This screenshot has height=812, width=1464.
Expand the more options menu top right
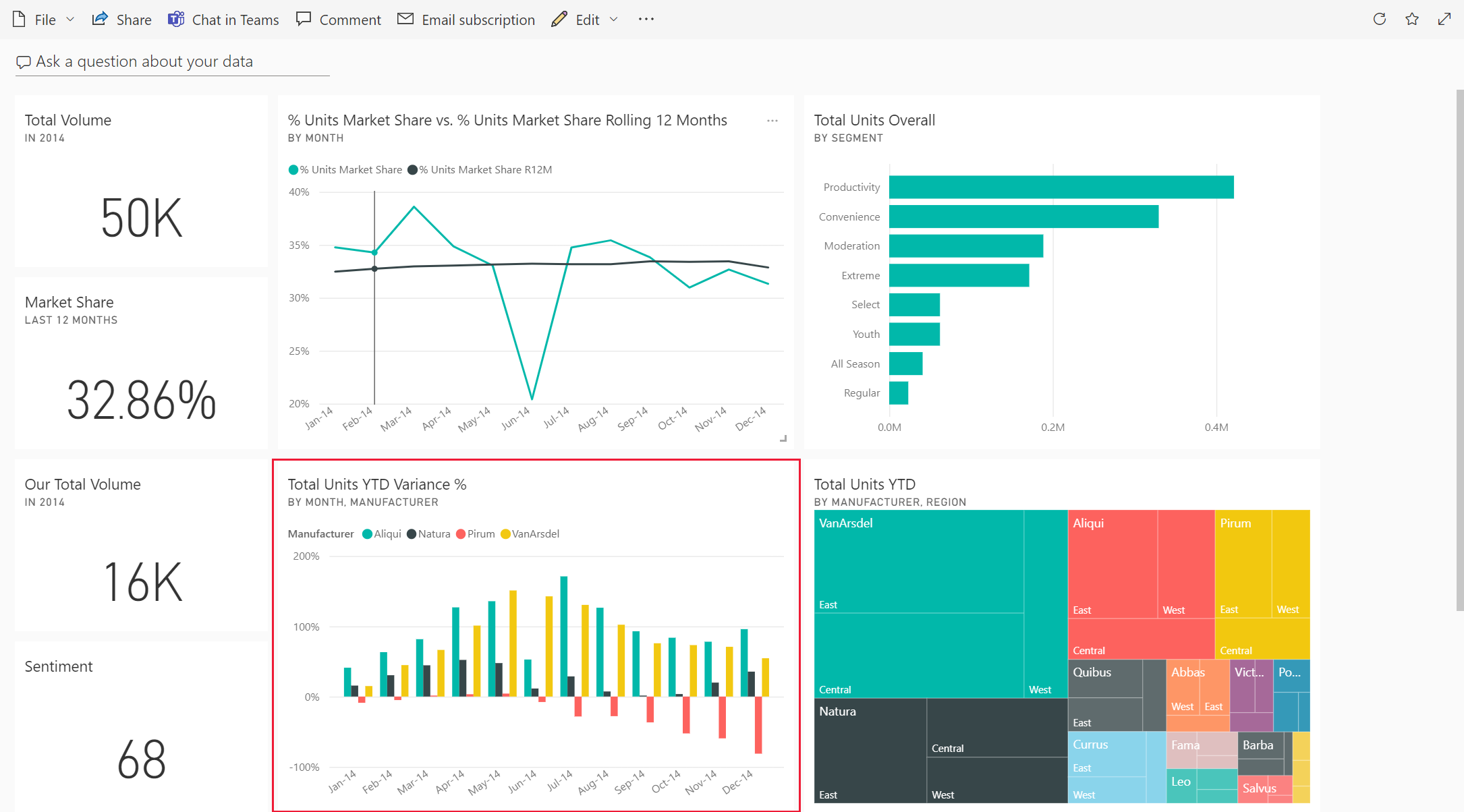[x=647, y=19]
